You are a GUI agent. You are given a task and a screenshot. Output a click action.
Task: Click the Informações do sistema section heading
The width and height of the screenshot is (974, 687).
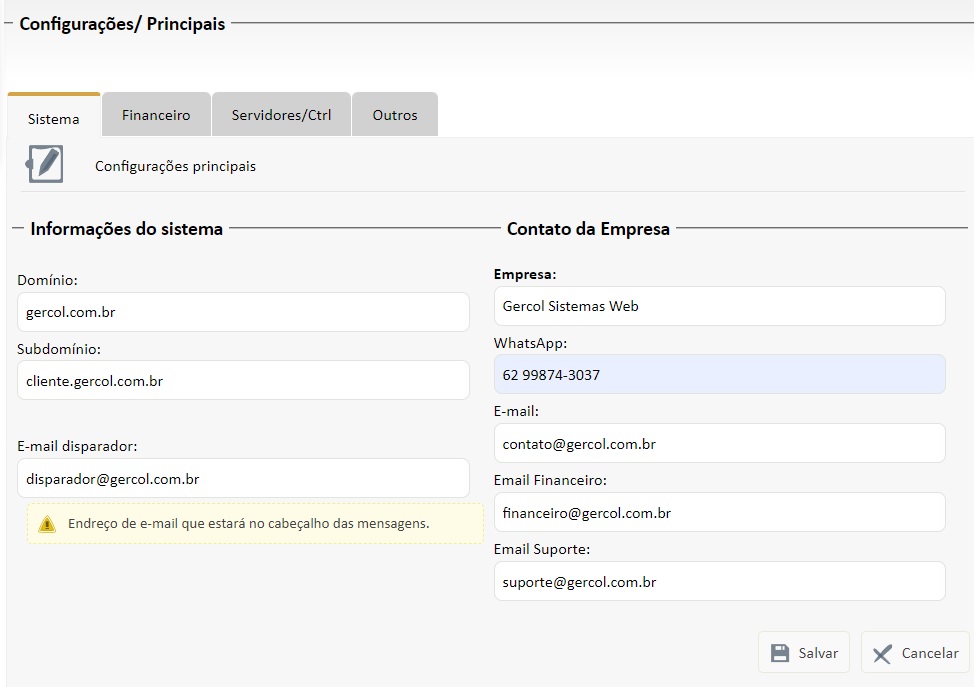(127, 229)
